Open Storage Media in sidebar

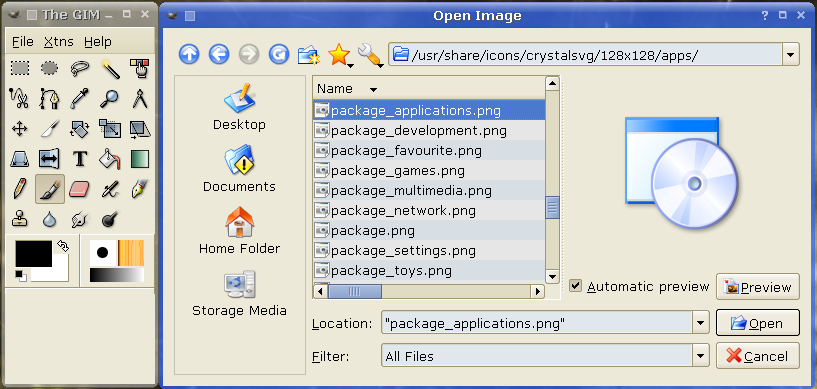point(239,293)
